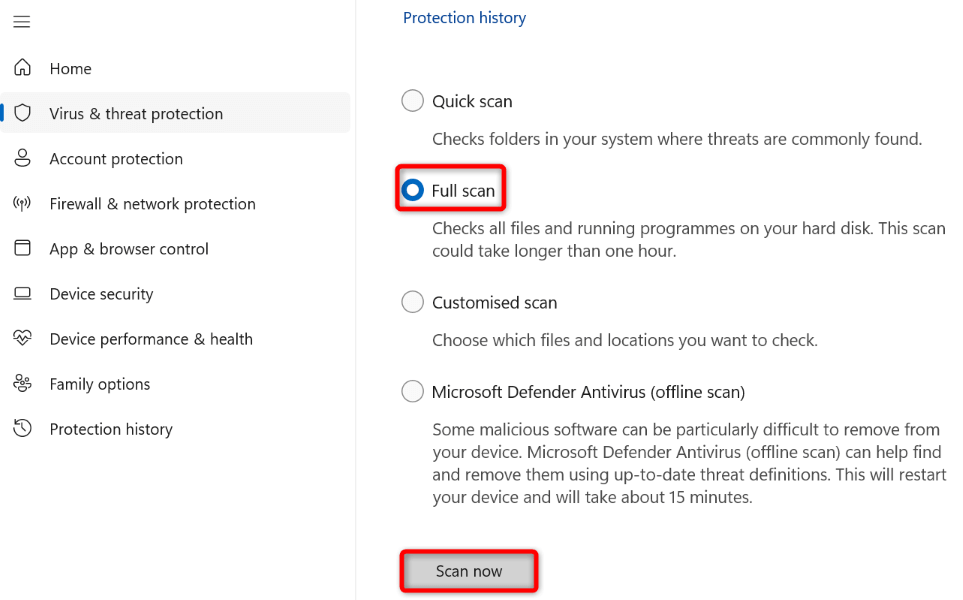Click the hamburger navigation menu icon
963x600 pixels.
click(x=22, y=22)
